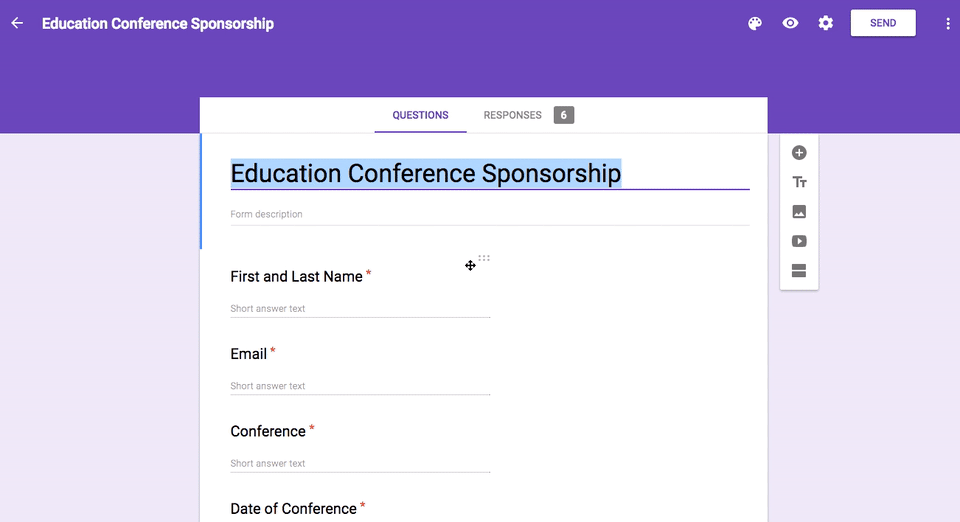Screen dimensions: 960x522
Task: Switch to the RESPONSES tab
Action: [x=512, y=115]
